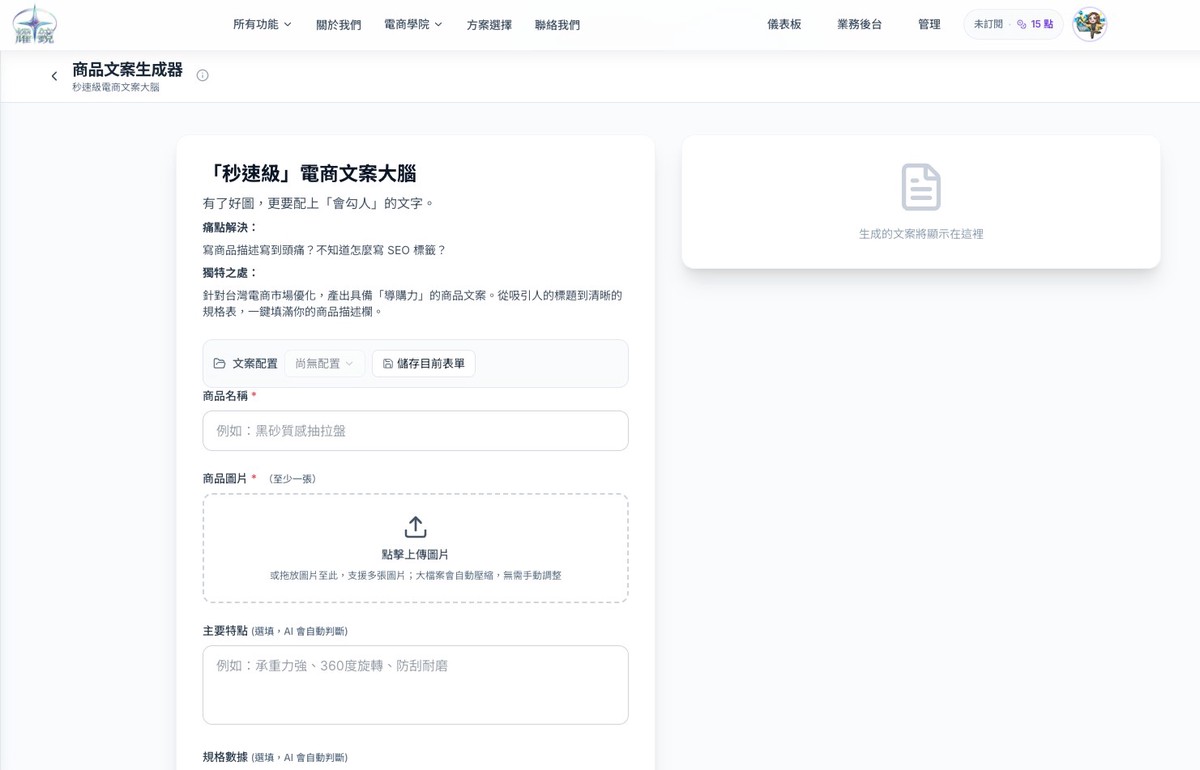The image size is (1200, 770).
Task: Focus the 商品名稱 text input field
Action: [415, 431]
